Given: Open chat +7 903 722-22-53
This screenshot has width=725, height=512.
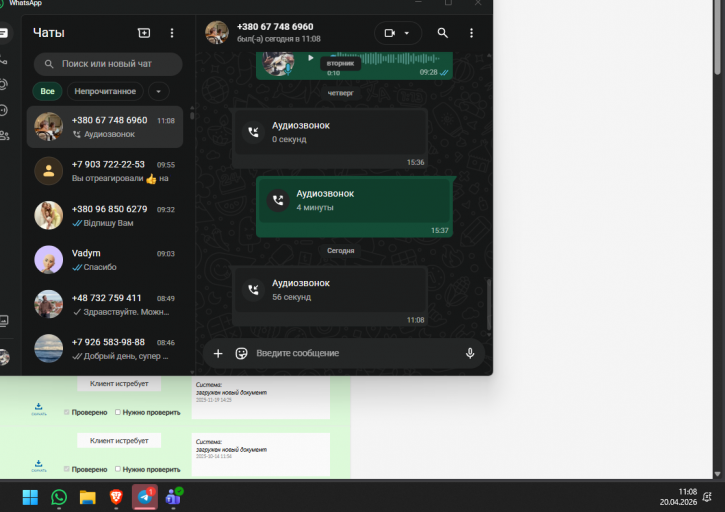Looking at the screenshot, I should [105, 171].
